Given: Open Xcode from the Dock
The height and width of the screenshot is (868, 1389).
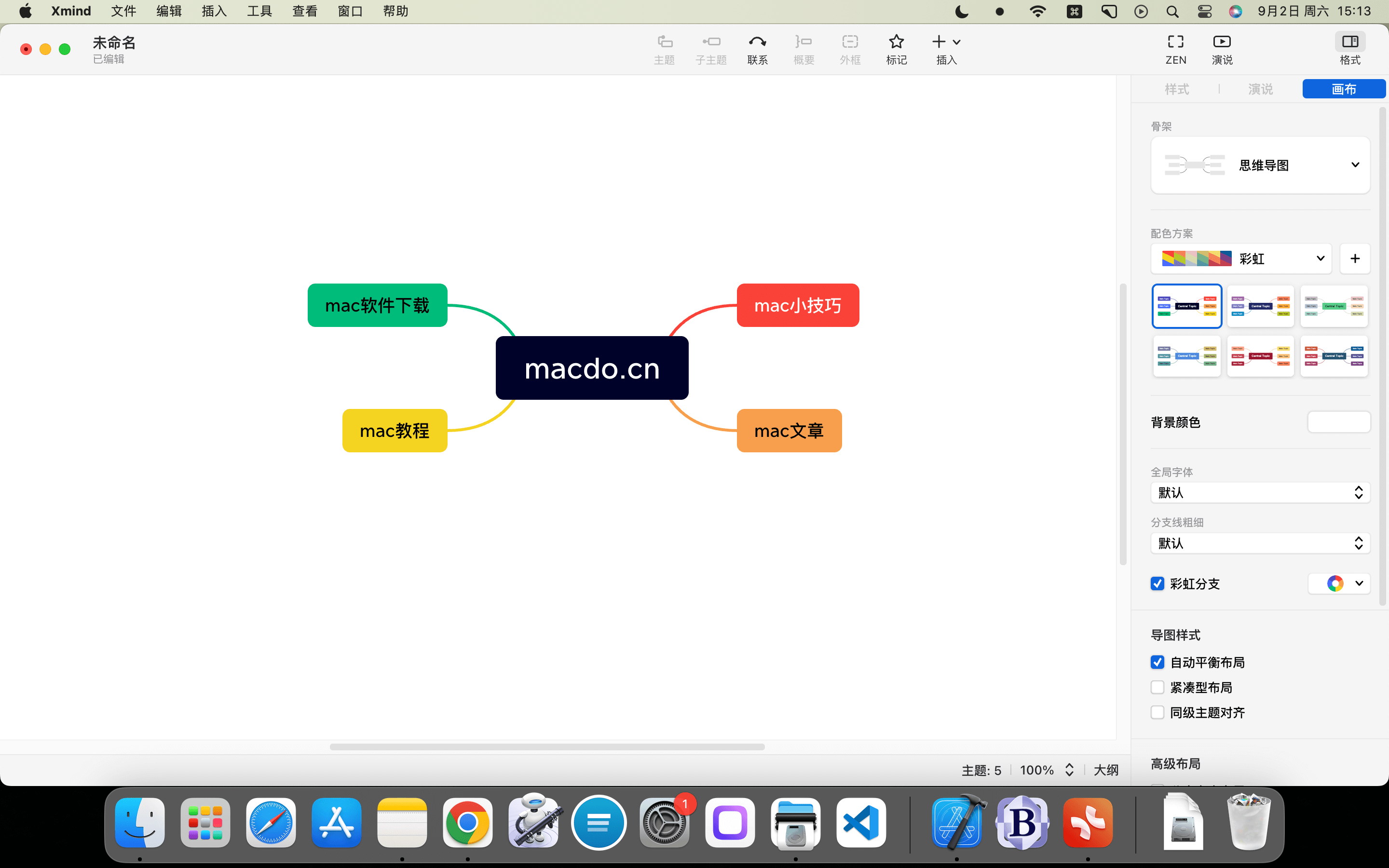Looking at the screenshot, I should pos(957,822).
